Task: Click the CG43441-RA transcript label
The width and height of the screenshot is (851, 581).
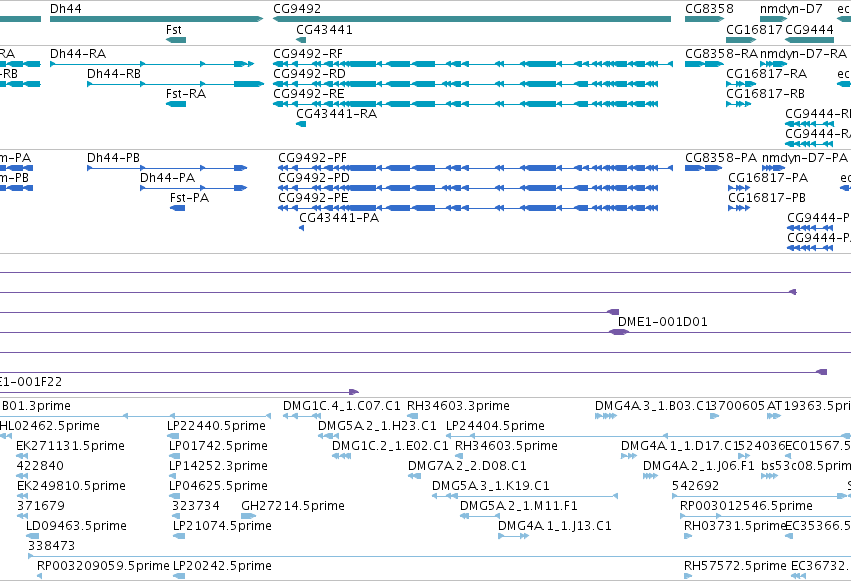Action: coord(336,114)
